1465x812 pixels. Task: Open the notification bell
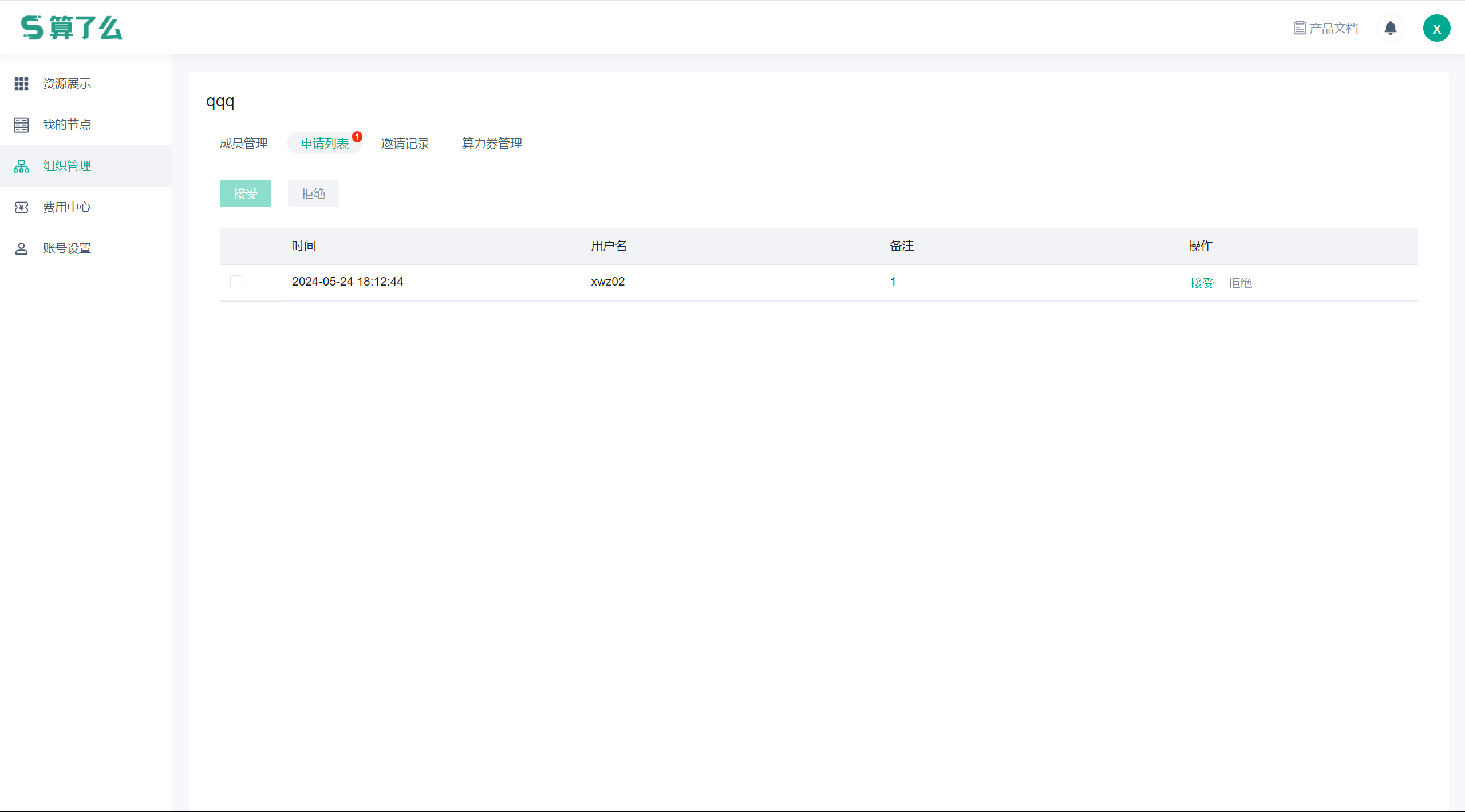pyautogui.click(x=1390, y=28)
